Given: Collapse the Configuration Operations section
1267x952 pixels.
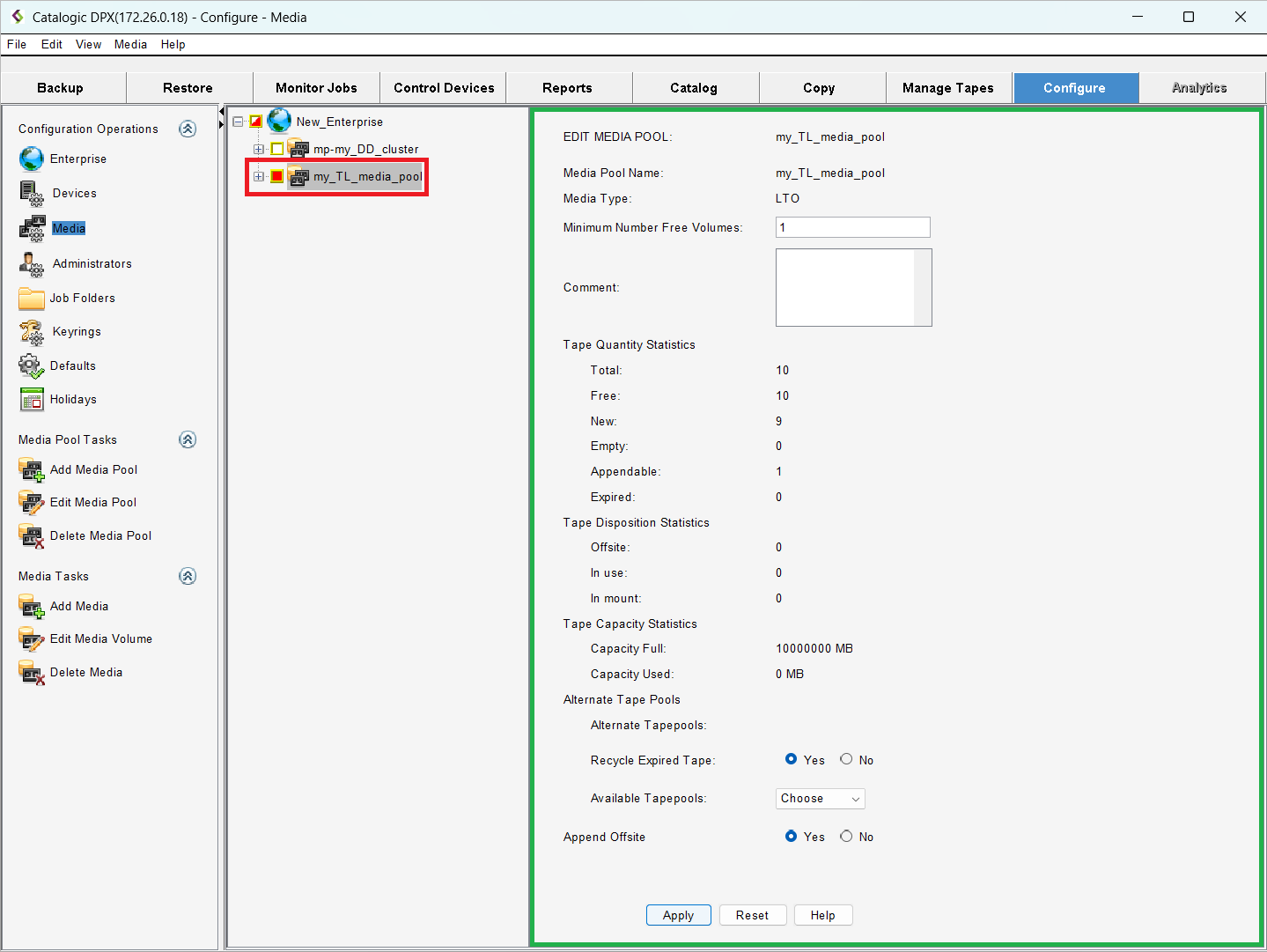Looking at the screenshot, I should 188,129.
